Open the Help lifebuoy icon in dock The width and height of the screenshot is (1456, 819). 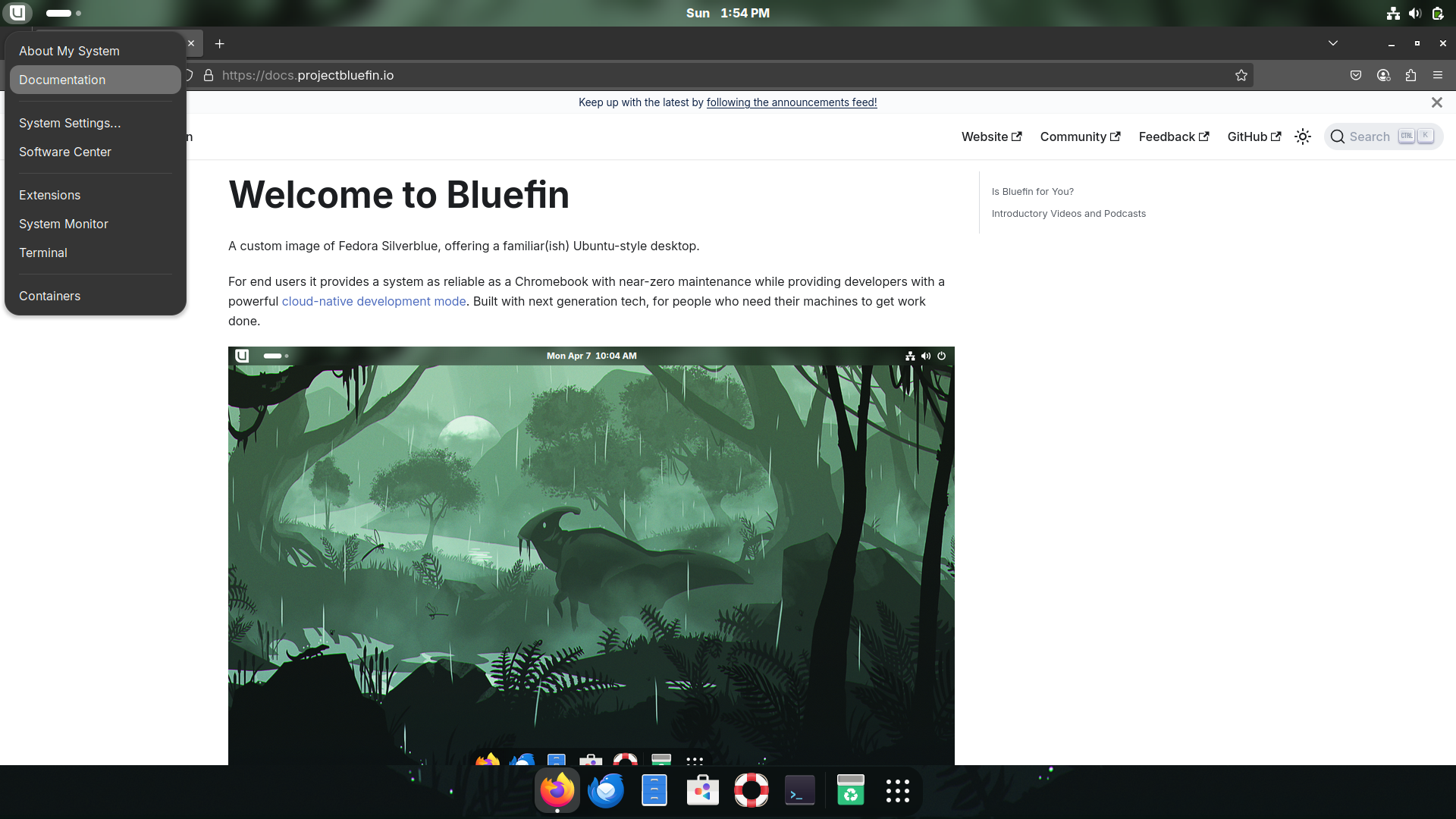752,790
